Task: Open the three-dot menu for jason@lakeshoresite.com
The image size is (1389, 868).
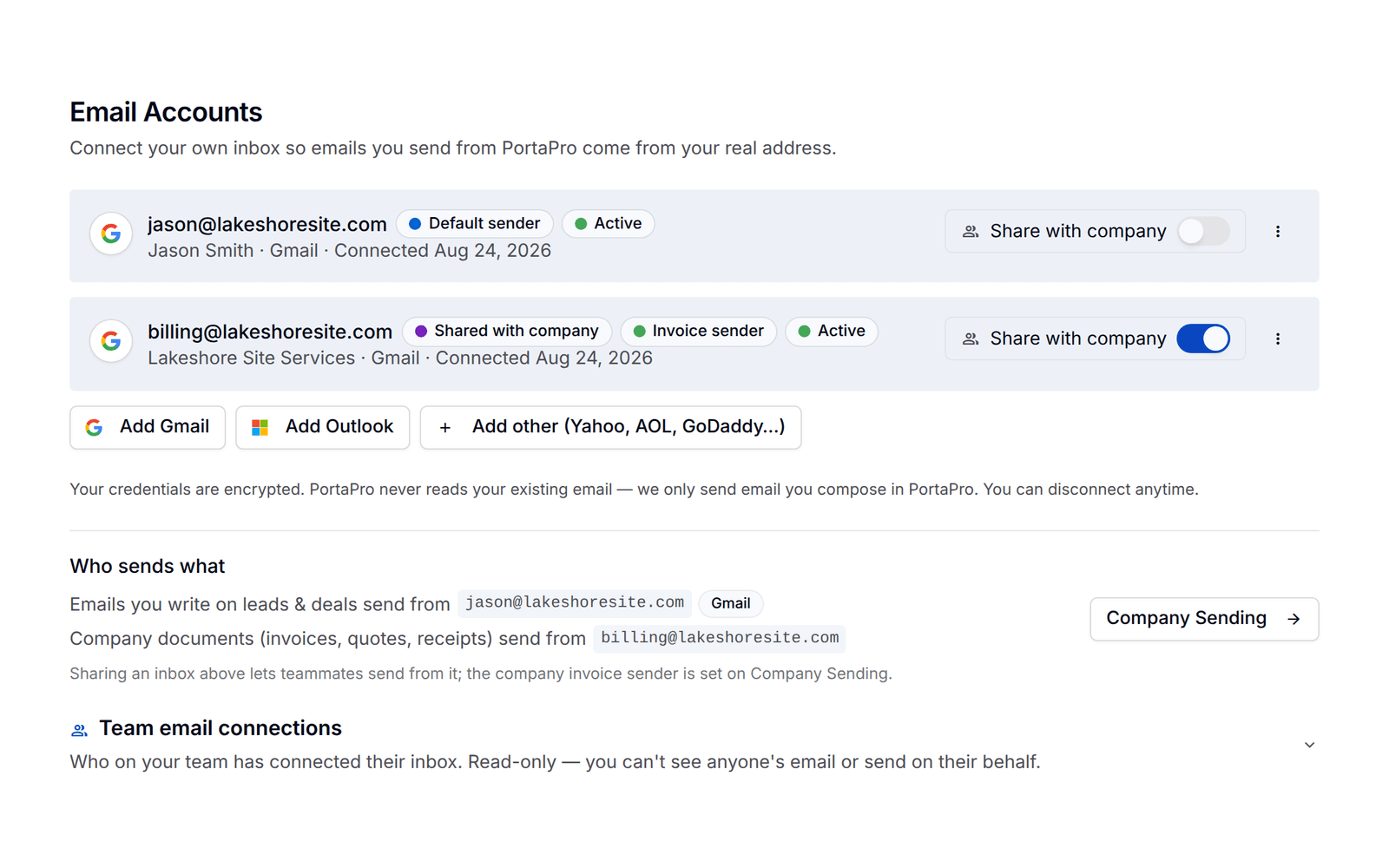Action: pyautogui.click(x=1277, y=232)
